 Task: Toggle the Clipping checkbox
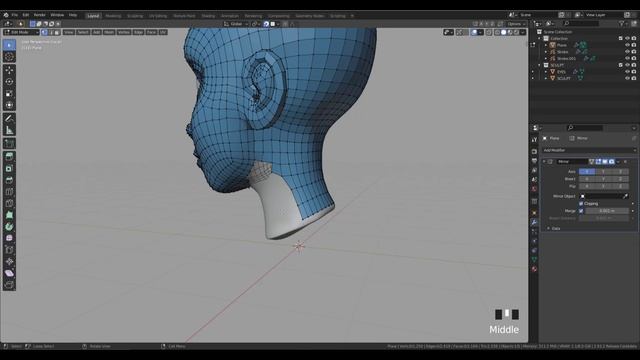pos(581,204)
